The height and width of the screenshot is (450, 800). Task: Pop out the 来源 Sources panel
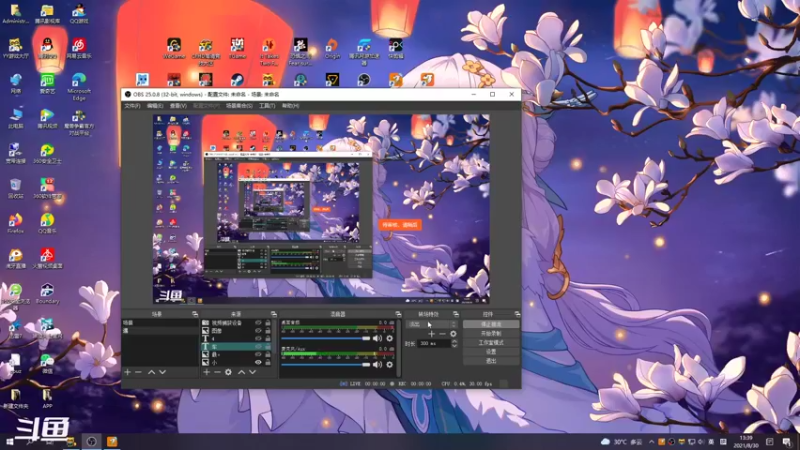point(273,314)
